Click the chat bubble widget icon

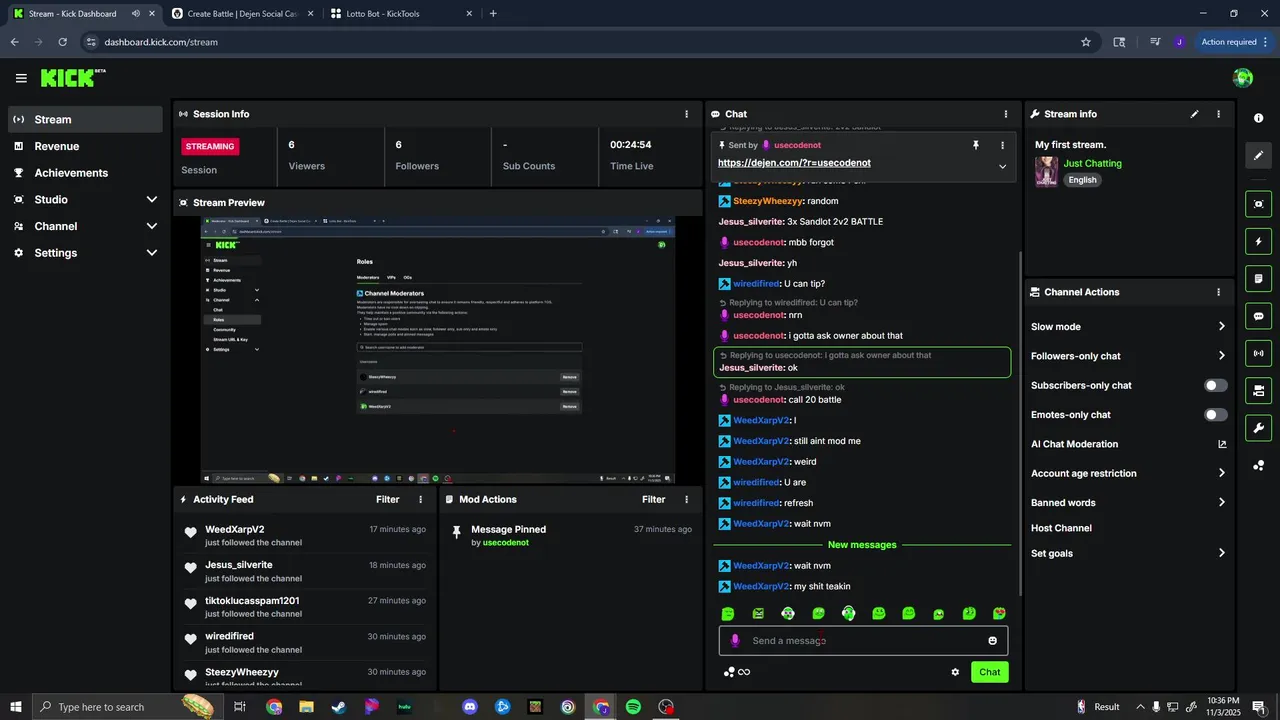point(1258,316)
